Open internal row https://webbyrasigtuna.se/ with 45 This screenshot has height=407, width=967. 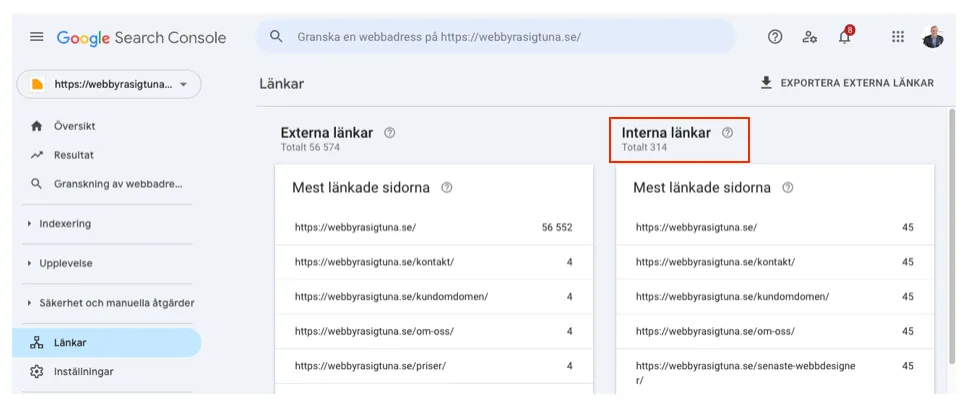tap(775, 228)
